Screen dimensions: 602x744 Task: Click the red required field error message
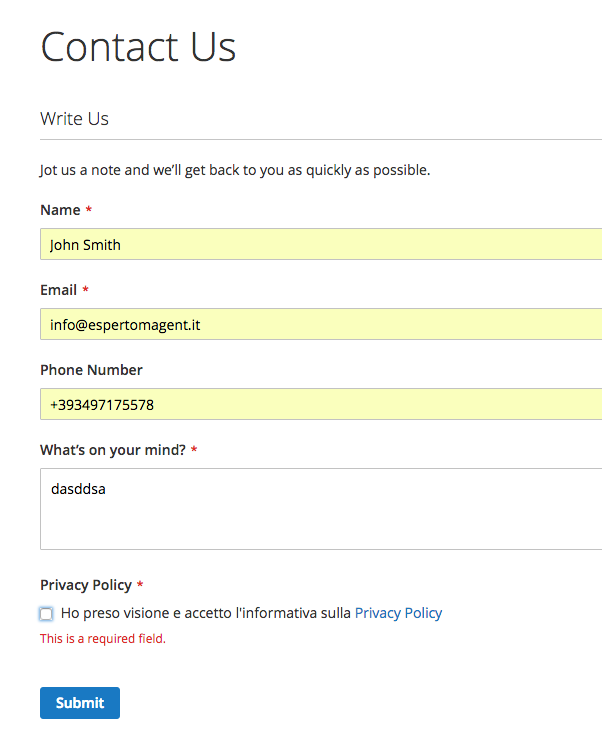[x=103, y=639]
